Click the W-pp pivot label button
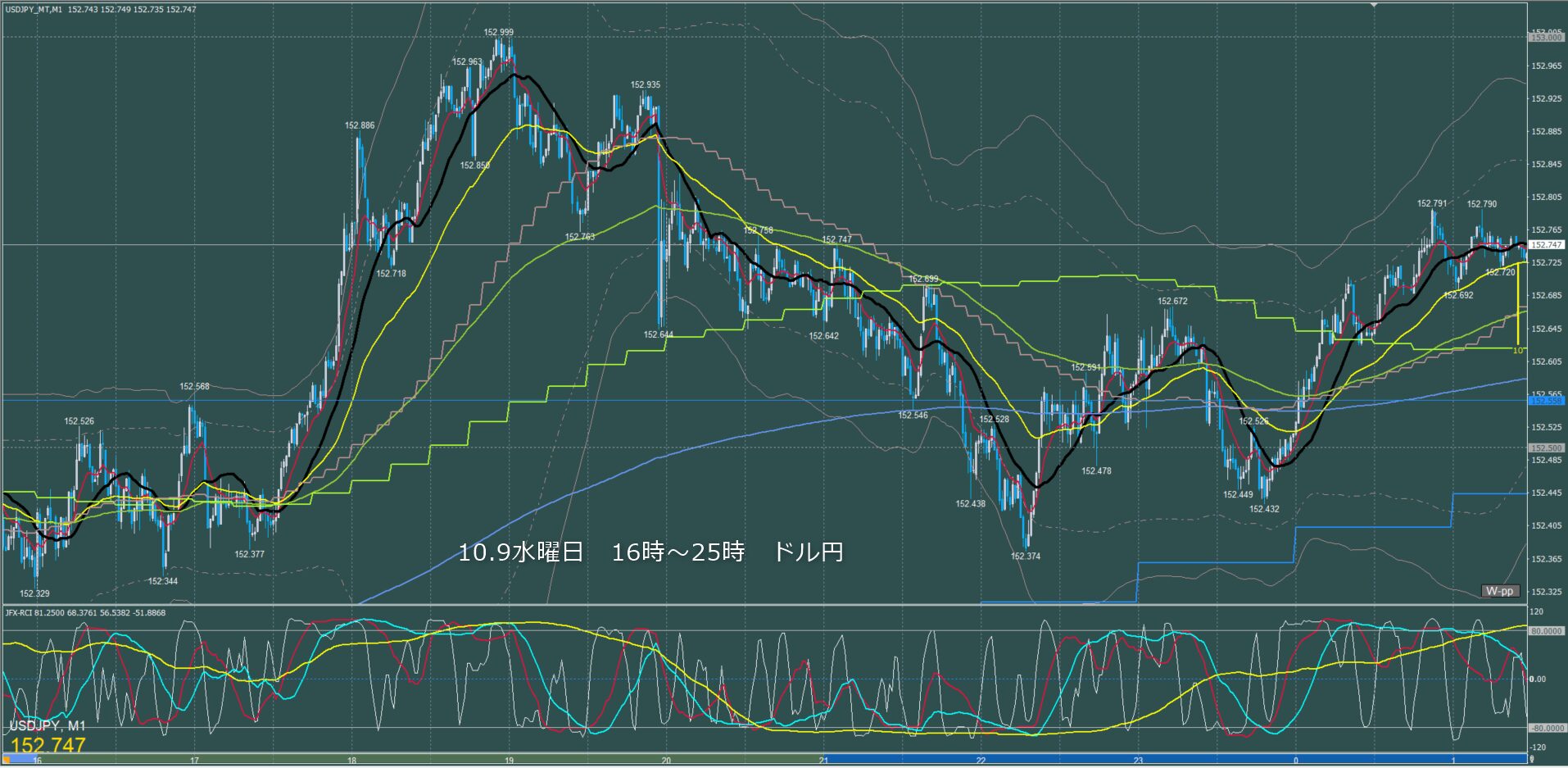1568x768 pixels. (1500, 591)
